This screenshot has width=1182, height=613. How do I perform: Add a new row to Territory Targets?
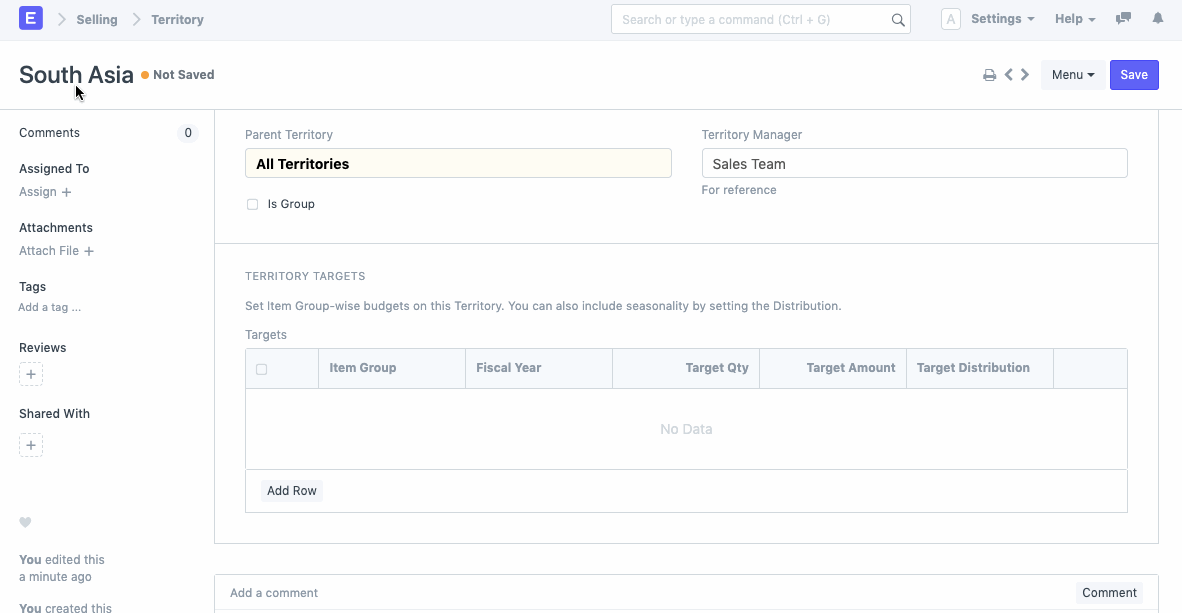(x=291, y=490)
